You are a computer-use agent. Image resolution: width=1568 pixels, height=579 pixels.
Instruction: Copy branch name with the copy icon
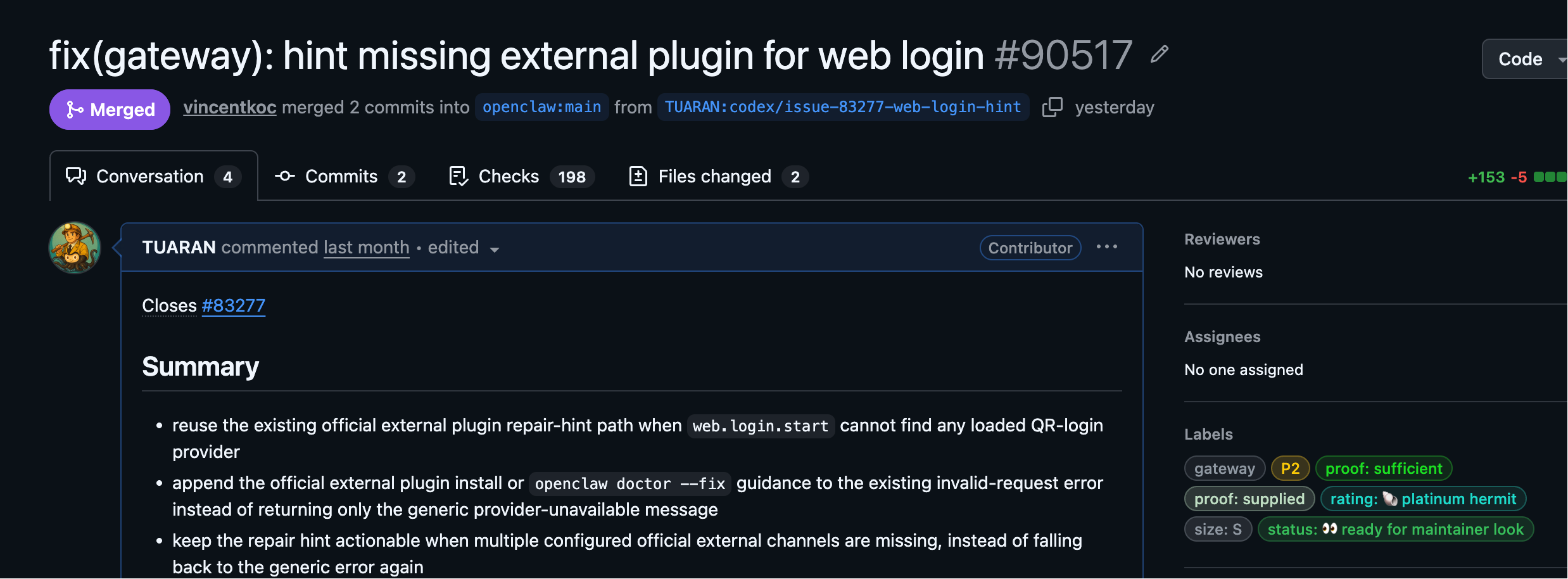[1052, 107]
